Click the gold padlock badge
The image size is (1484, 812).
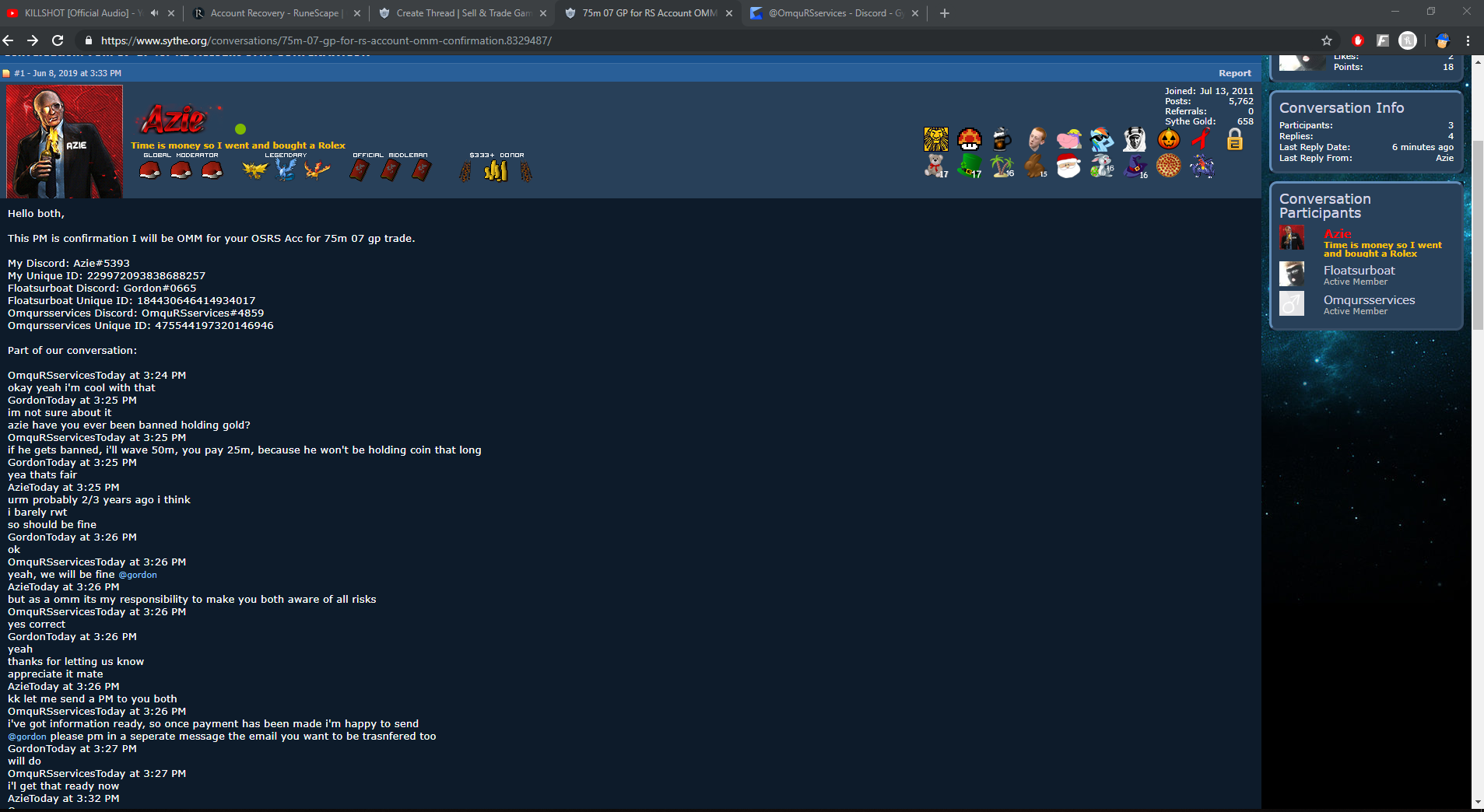pyautogui.click(x=1235, y=139)
